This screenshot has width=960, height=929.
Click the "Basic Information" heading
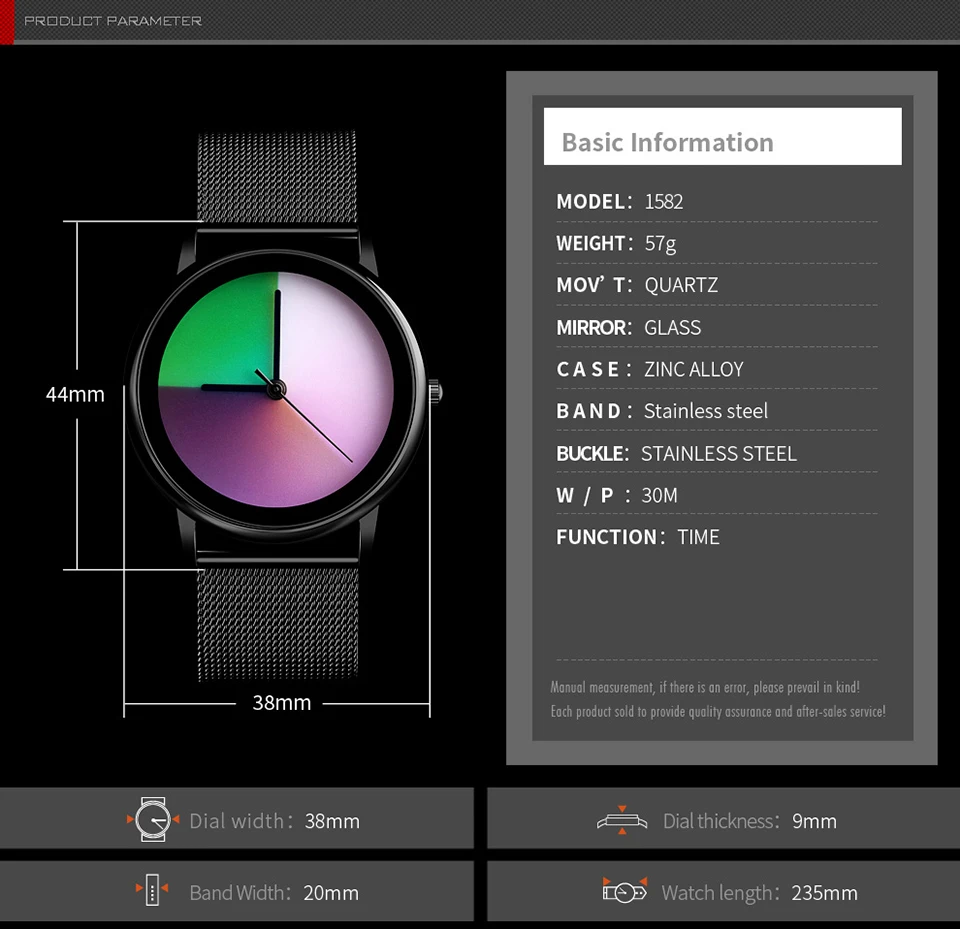click(667, 142)
